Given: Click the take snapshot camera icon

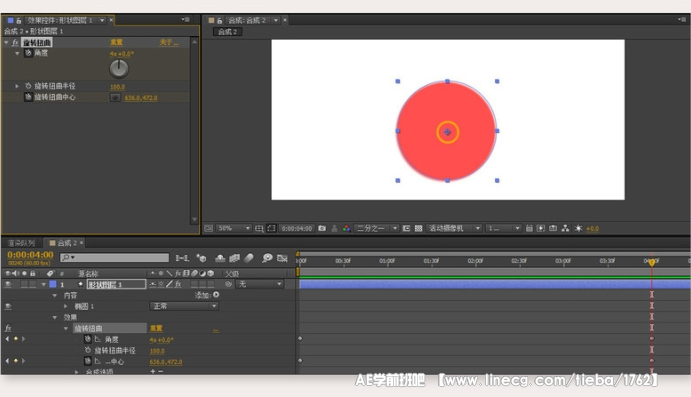Looking at the screenshot, I should 322,228.
